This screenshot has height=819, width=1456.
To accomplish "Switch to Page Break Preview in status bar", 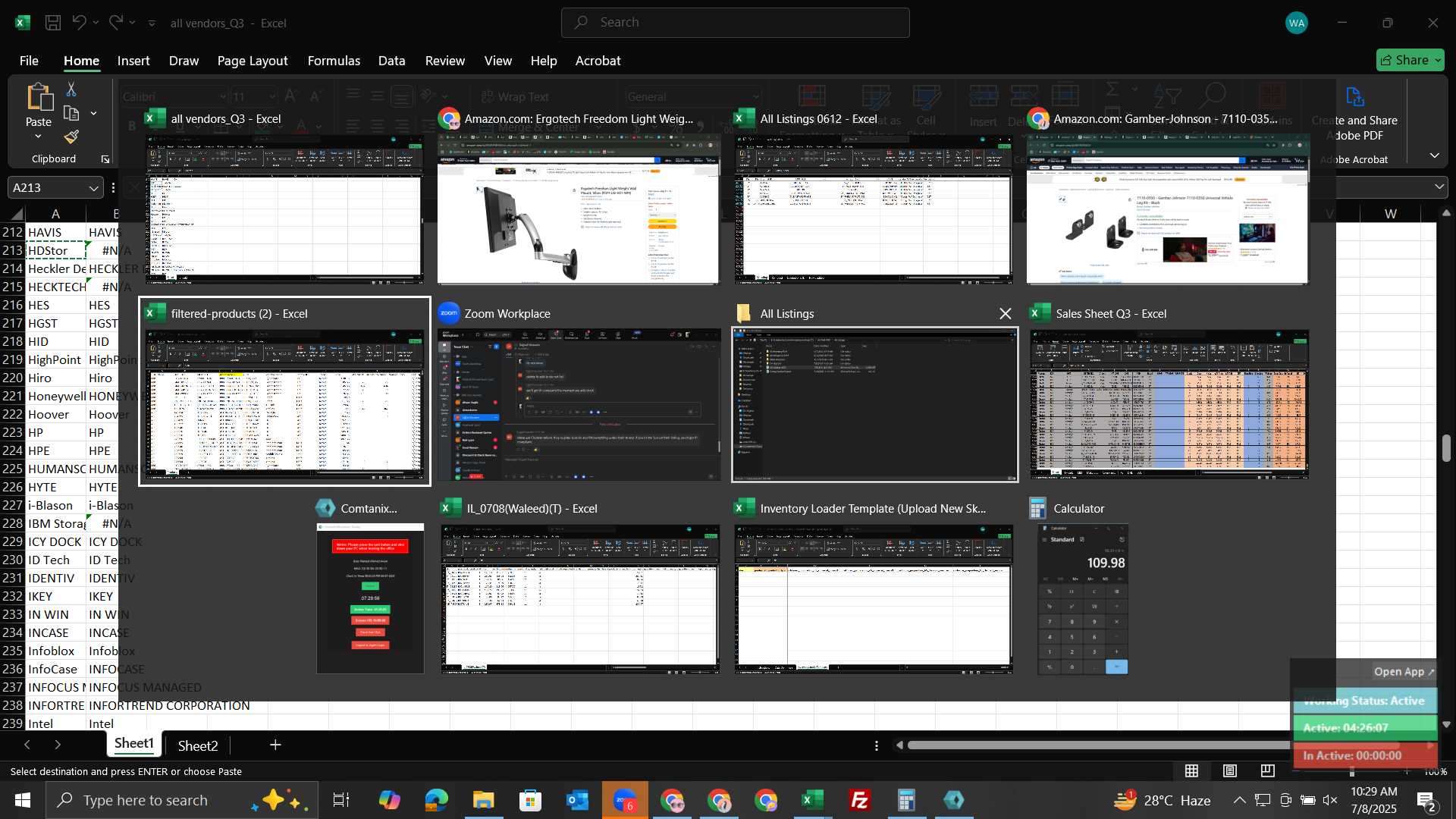I will [1268, 771].
